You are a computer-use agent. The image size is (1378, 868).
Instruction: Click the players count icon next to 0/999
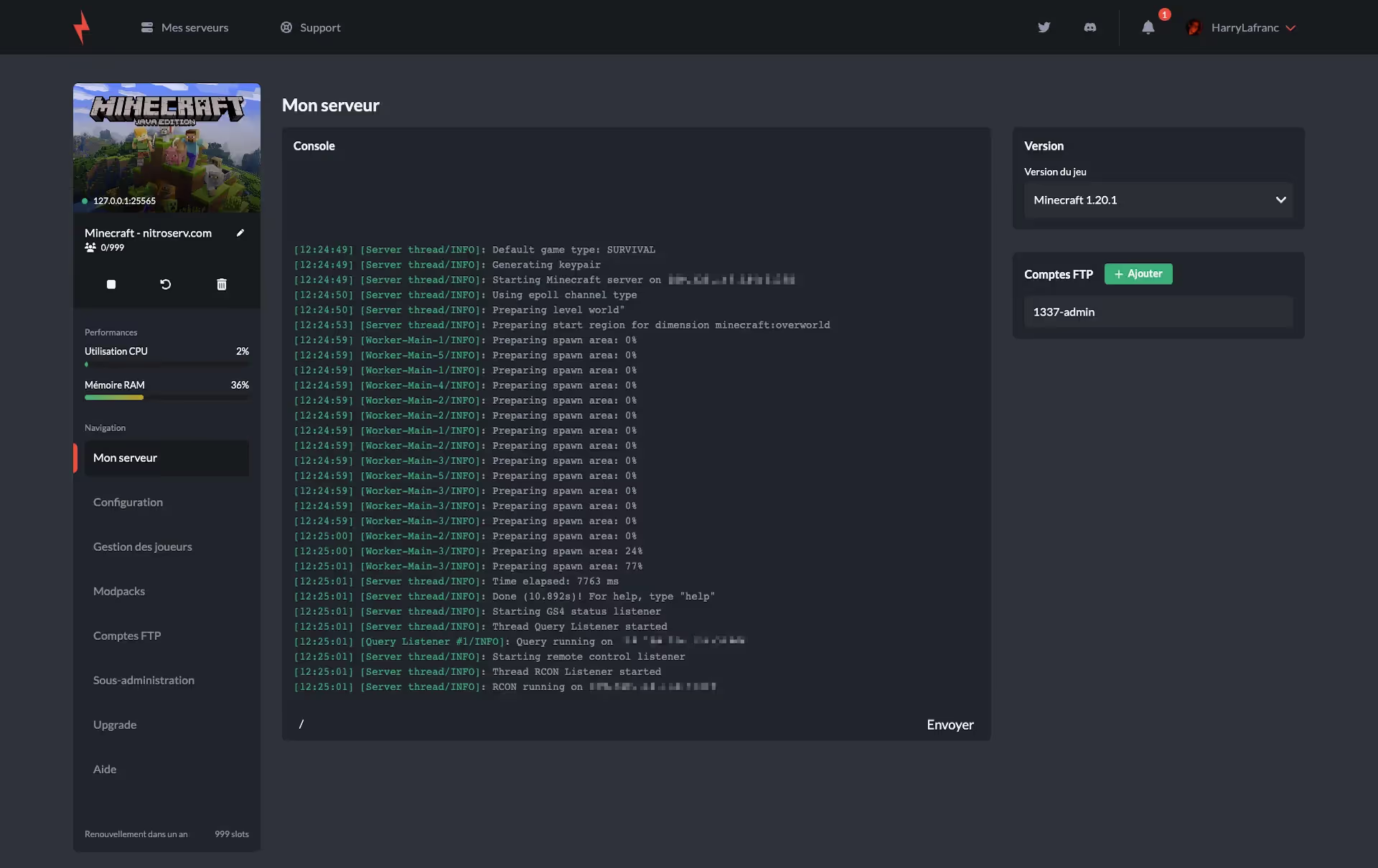[x=90, y=247]
